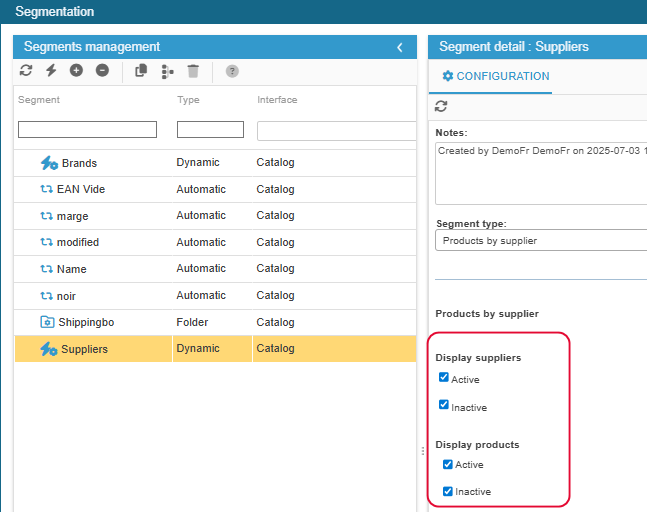Screen dimensions: 647x512
Task: Click the CONFIGURATION tab gear icon
Action: pos(448,76)
